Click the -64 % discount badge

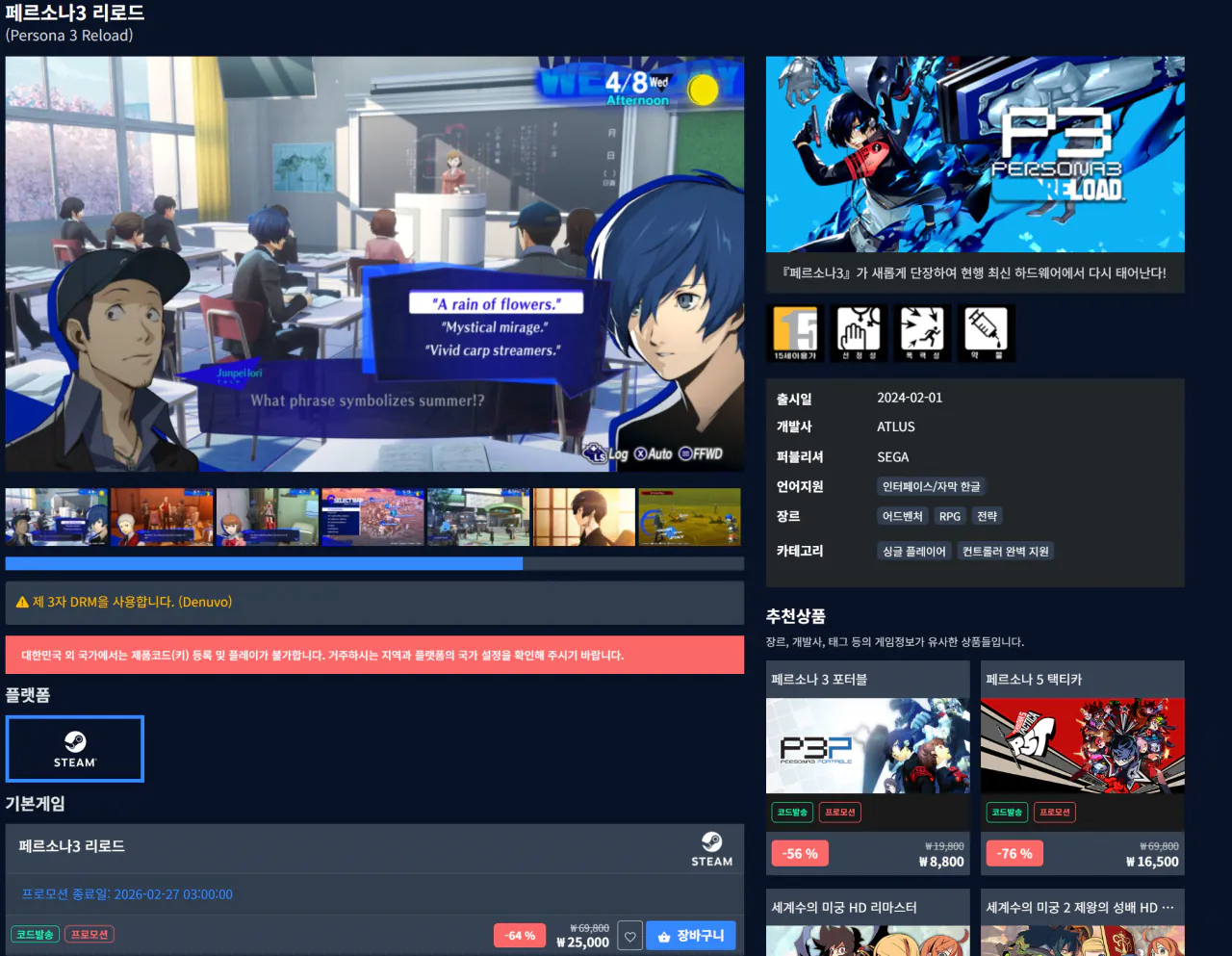click(x=521, y=936)
